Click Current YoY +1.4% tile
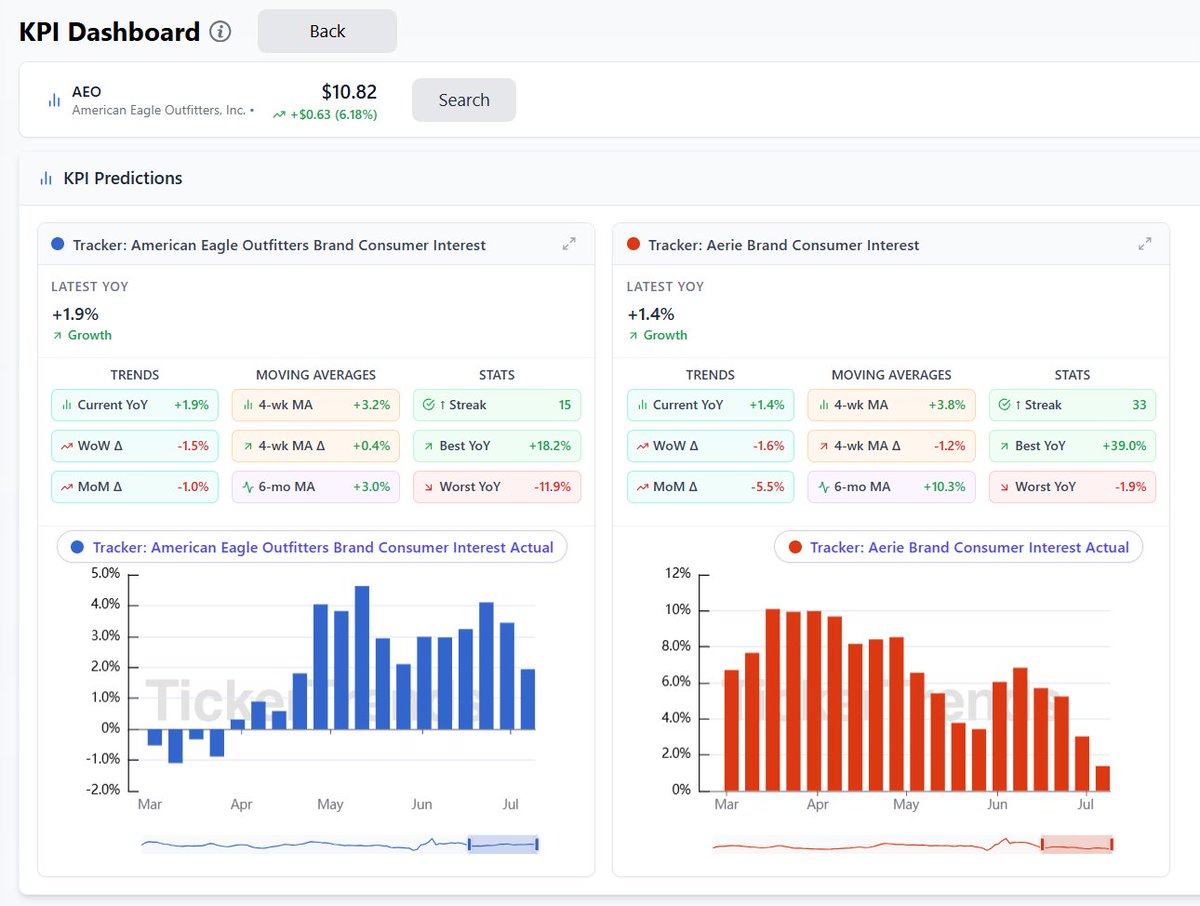This screenshot has width=1200, height=906. tap(710, 405)
